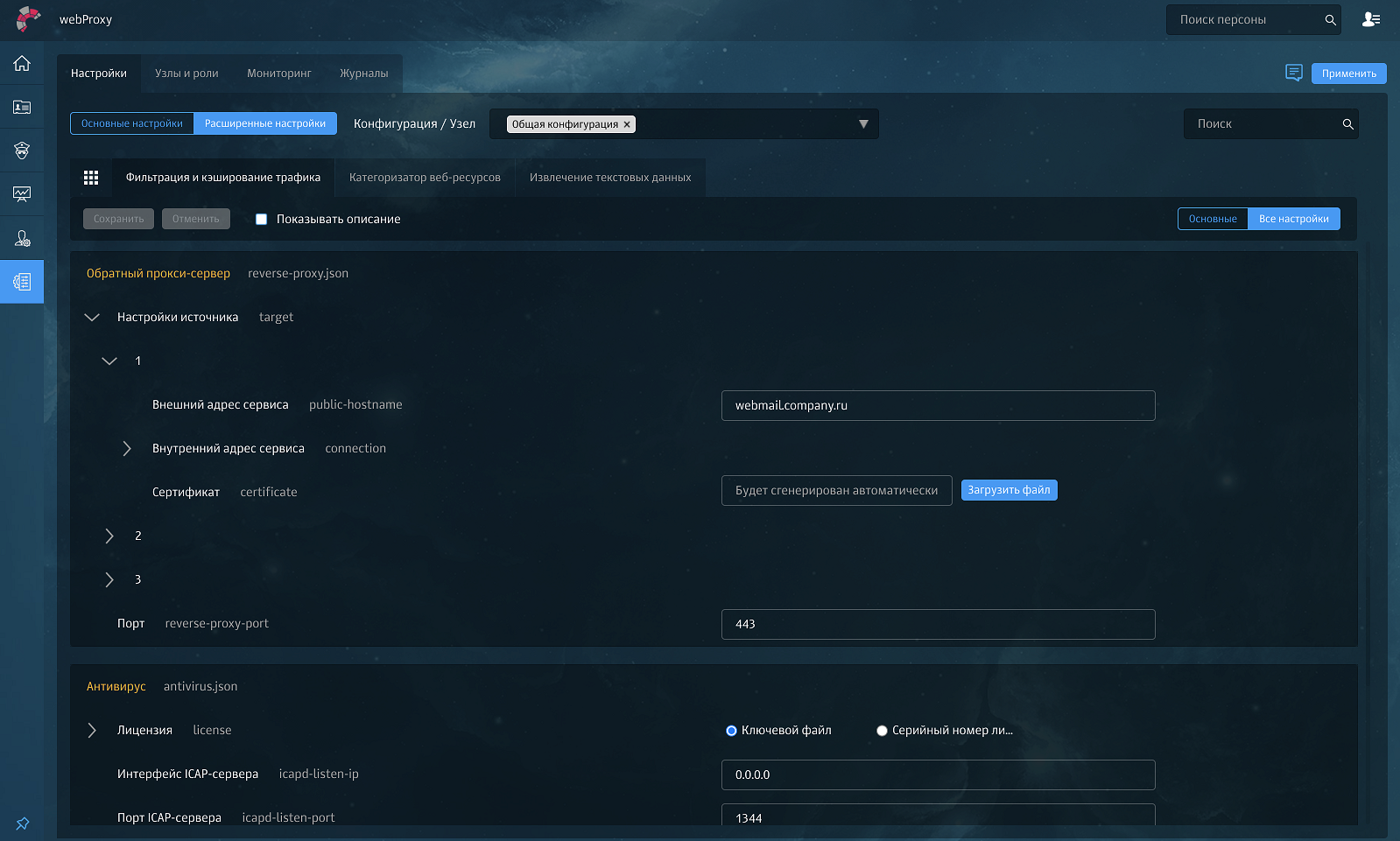Select the Ключевой файл radio option
Viewport: 1400px width, 841px height.
click(731, 731)
